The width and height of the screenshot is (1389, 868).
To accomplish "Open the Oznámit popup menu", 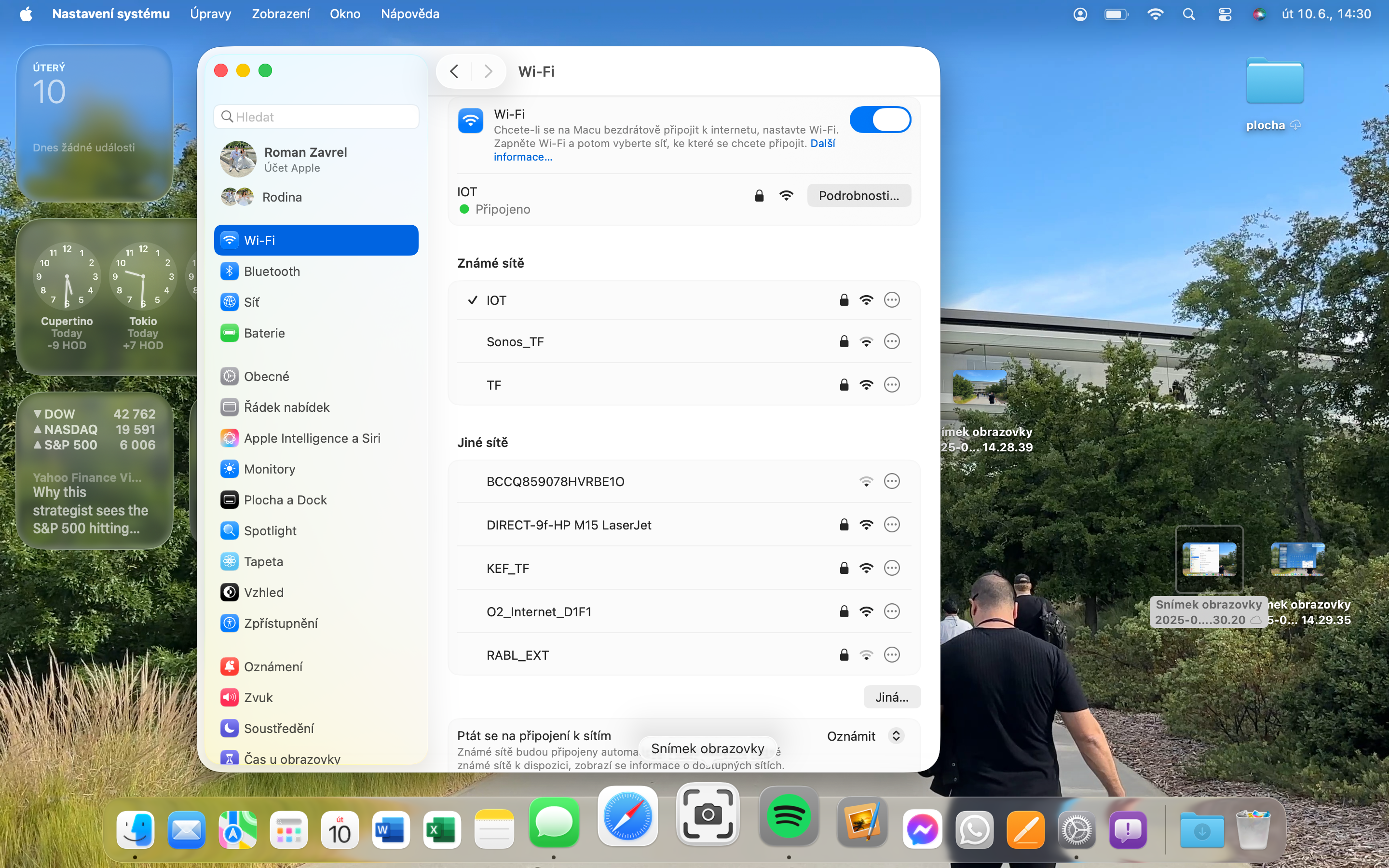I will (x=866, y=736).
